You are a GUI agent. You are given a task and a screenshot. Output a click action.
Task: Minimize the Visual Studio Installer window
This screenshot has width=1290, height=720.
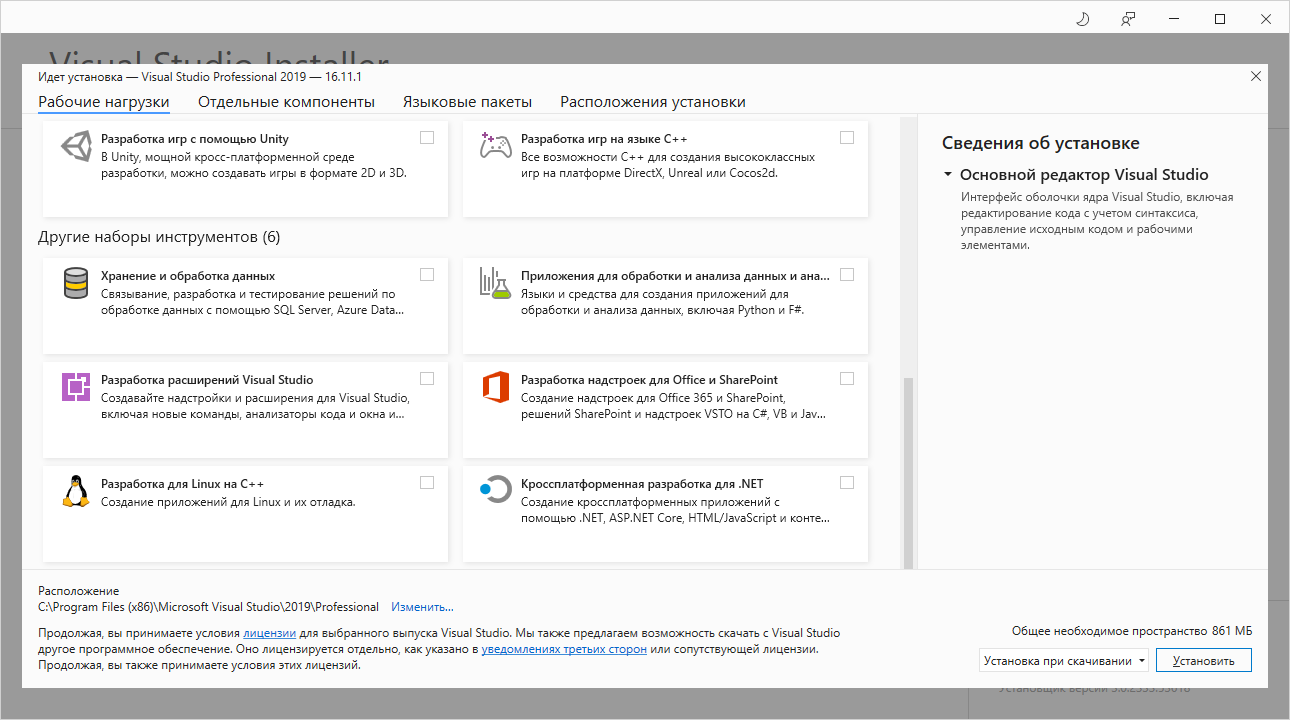(x=1174, y=19)
